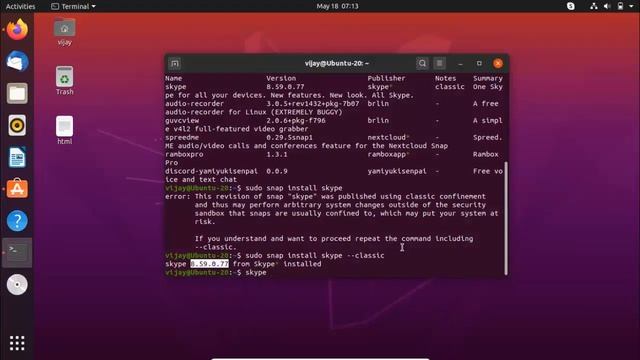Click the disc drive icon in dock
The image size is (640, 360).
pyautogui.click(x=17, y=284)
